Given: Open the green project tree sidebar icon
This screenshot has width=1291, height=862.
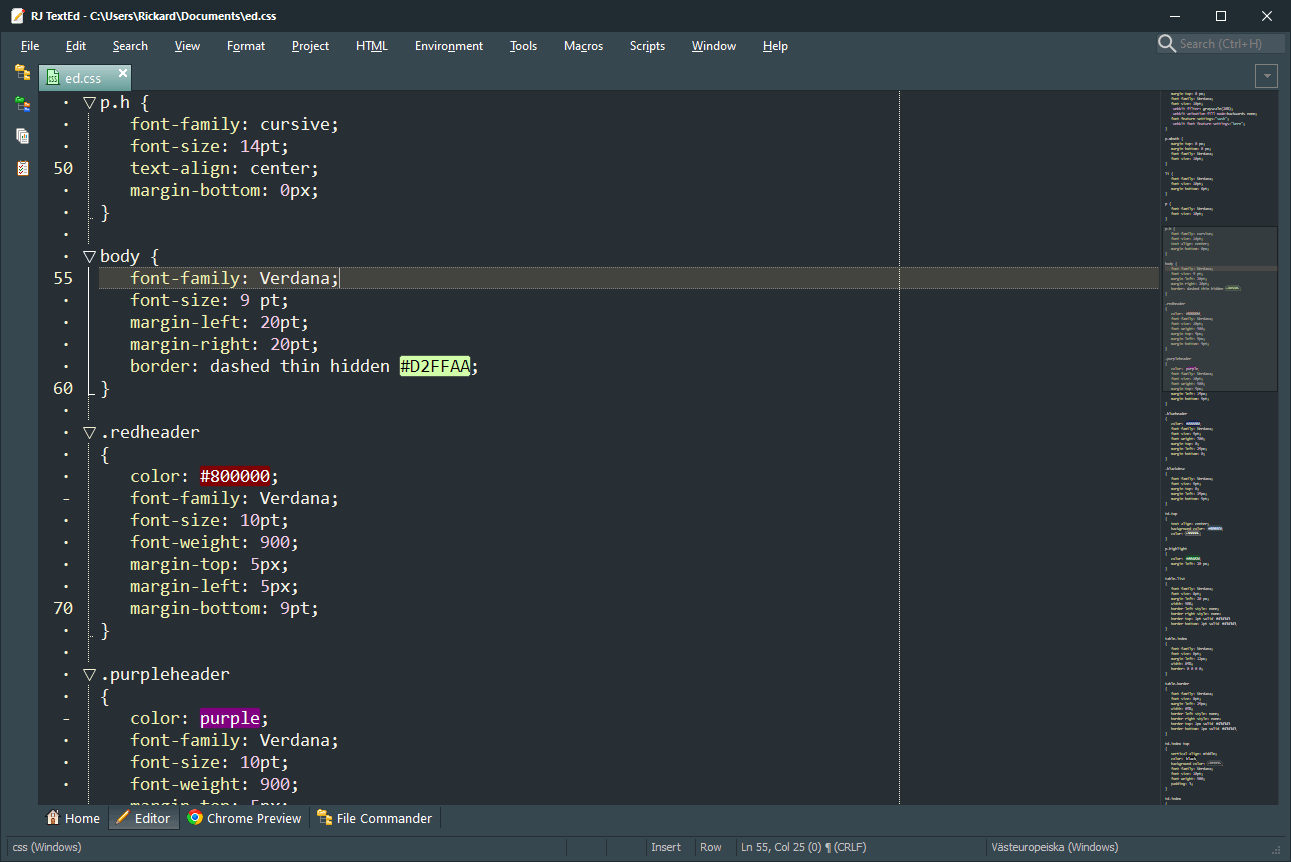Looking at the screenshot, I should pos(22,104).
